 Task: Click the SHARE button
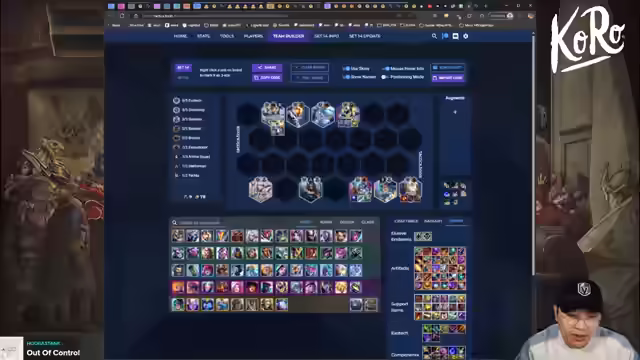pos(267,67)
